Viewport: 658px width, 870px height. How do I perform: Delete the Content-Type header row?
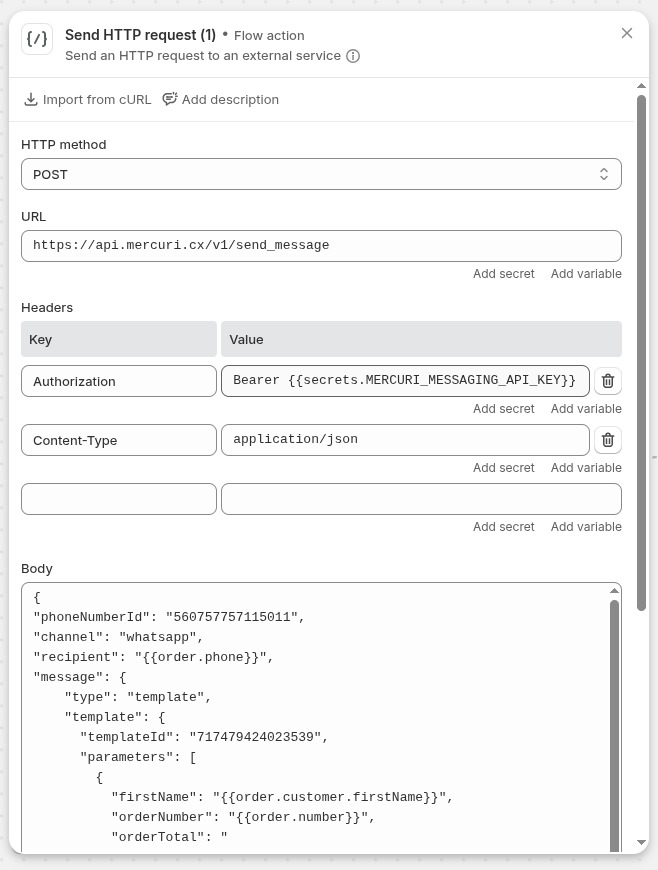pos(608,440)
